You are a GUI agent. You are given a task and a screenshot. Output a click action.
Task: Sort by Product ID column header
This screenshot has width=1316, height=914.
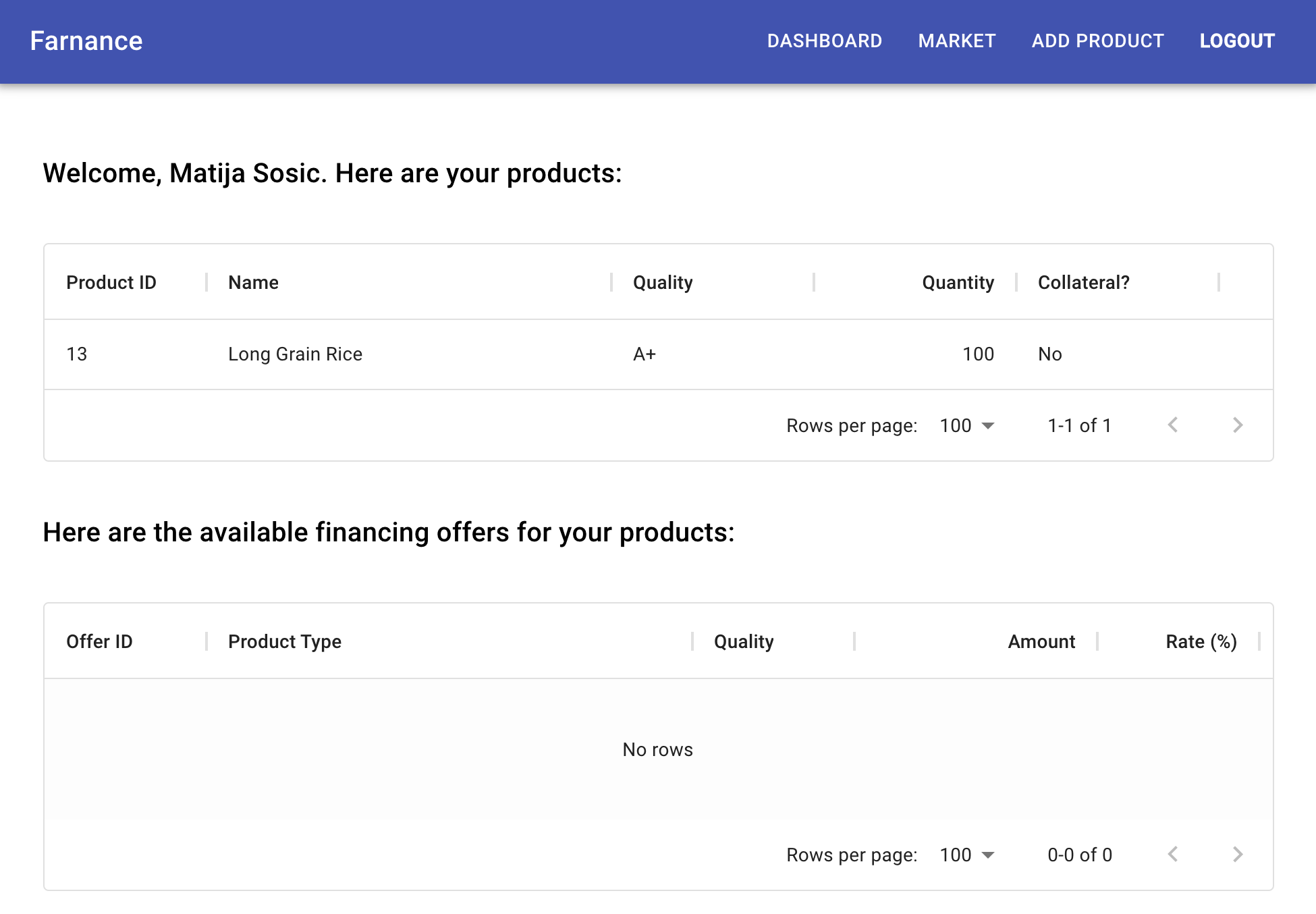[111, 282]
